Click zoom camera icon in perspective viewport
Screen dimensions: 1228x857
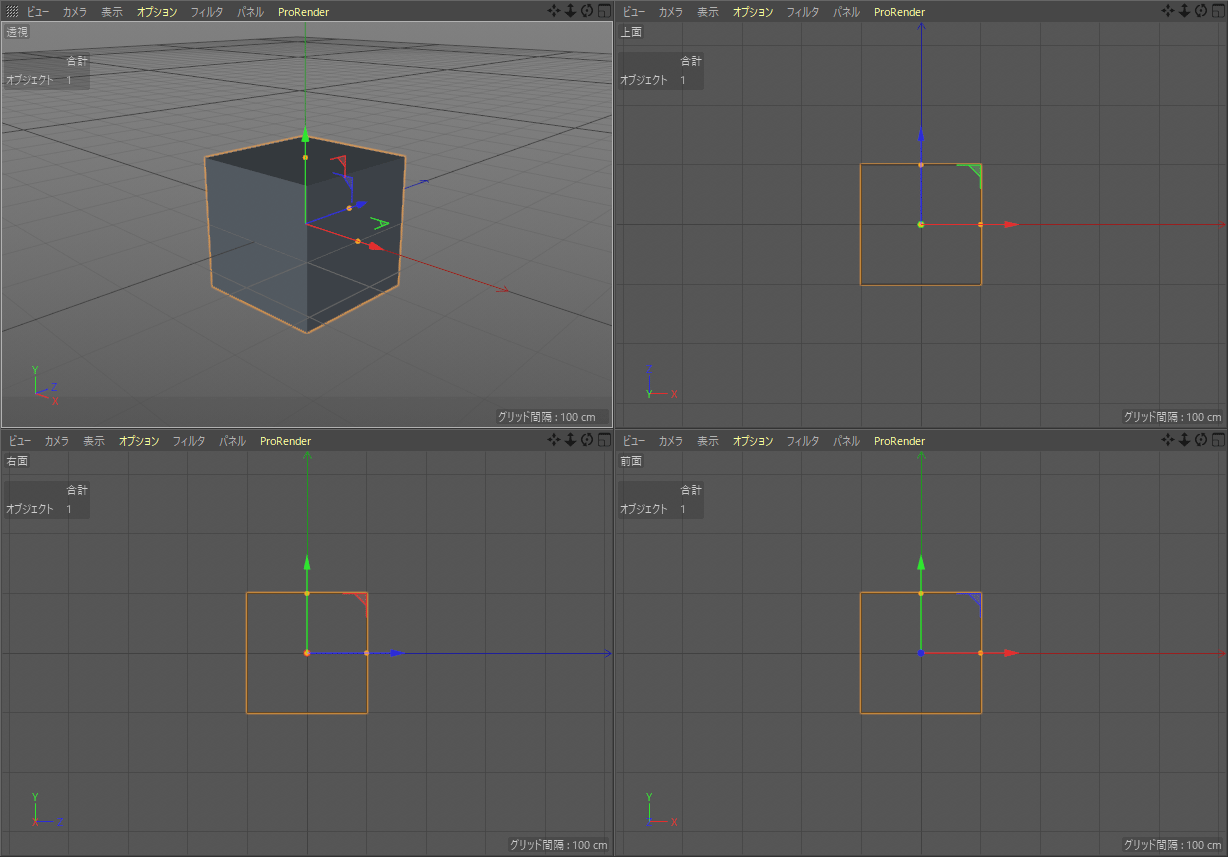click(570, 11)
